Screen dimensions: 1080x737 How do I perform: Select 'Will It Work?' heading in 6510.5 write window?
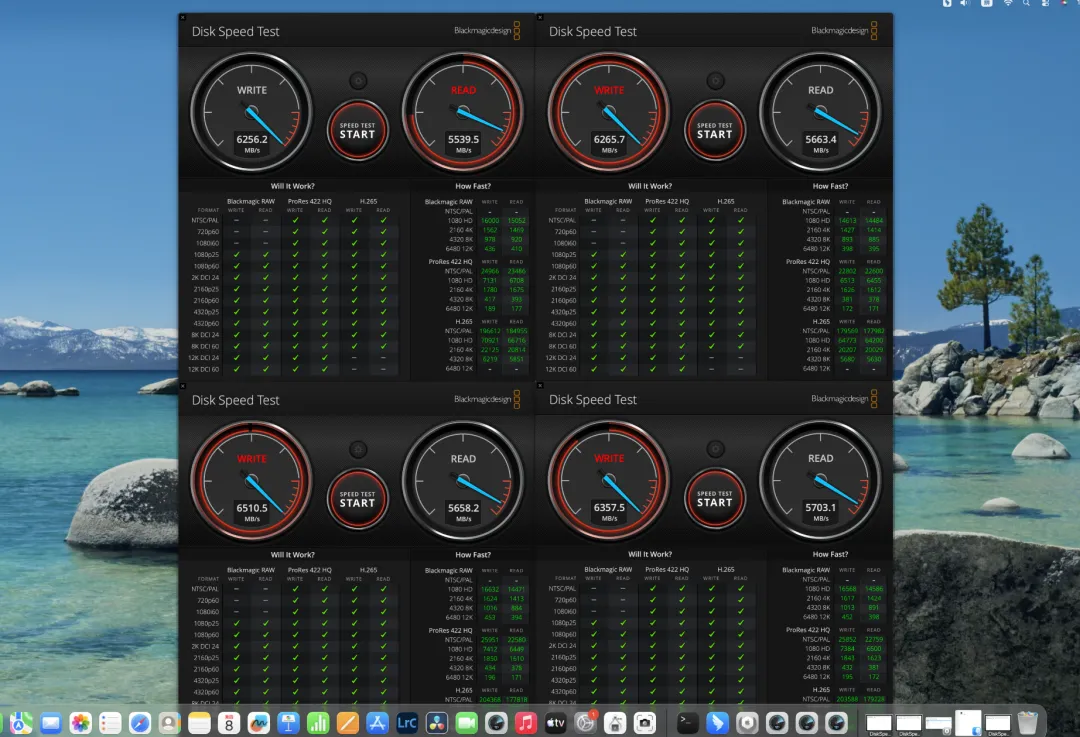(x=293, y=554)
